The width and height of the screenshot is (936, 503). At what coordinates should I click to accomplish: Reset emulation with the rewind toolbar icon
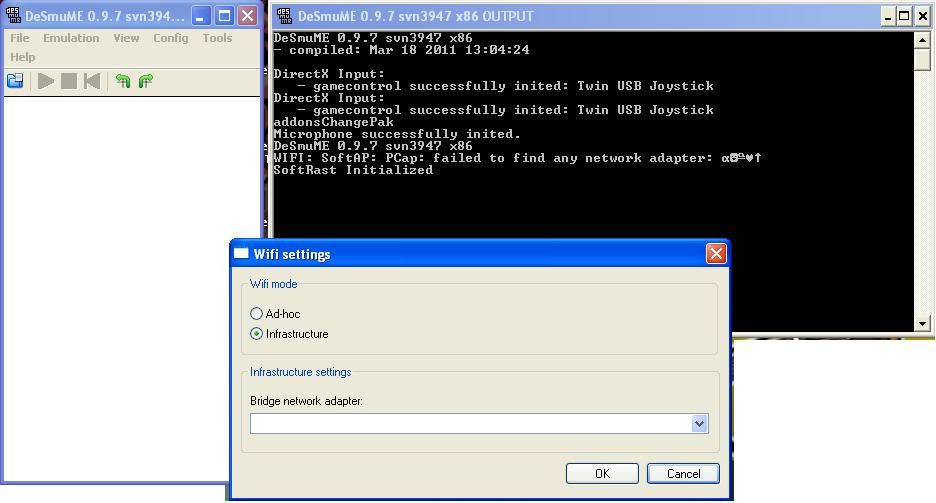tap(92, 81)
